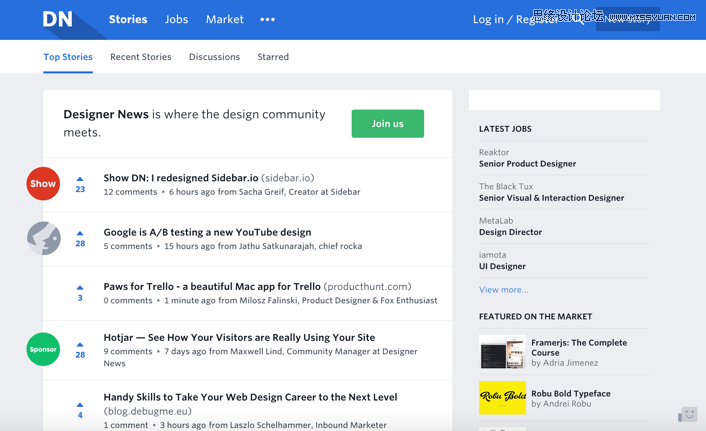Click the yellow Robu Bold thumbnail
This screenshot has height=431, width=706.
click(x=502, y=398)
